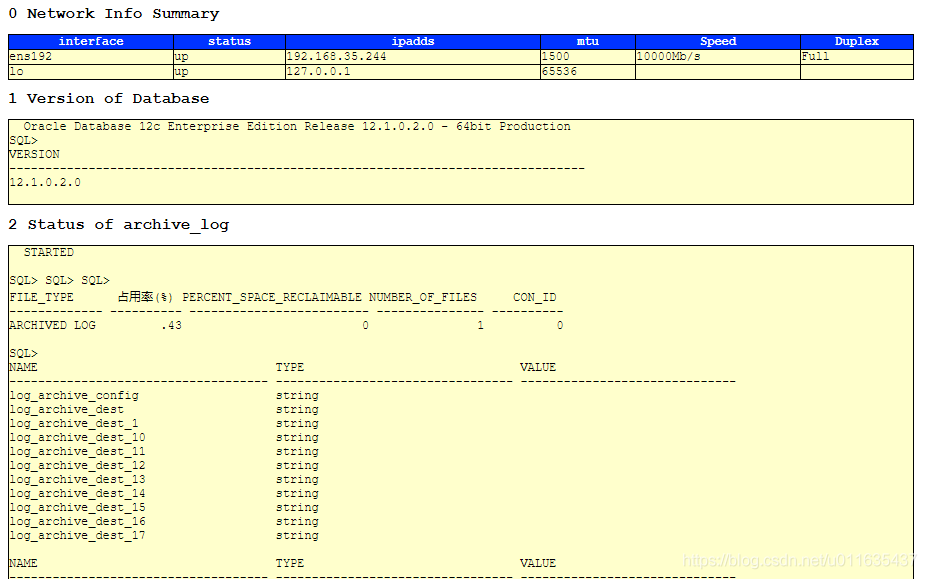
Task: Click the '2 Status of archive_log' heading
Action: 118,225
